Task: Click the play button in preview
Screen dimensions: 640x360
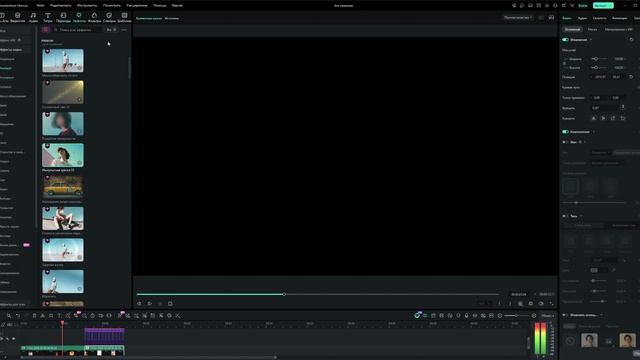Action: click(x=149, y=304)
